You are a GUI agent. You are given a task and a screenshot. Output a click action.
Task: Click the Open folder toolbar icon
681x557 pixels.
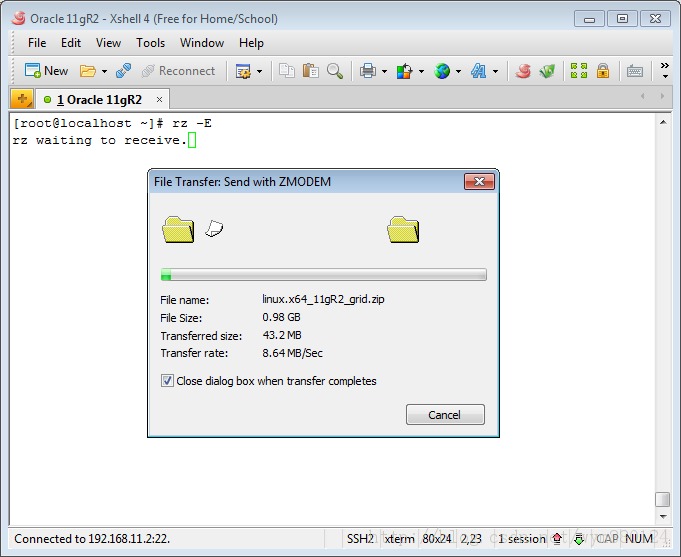[87, 71]
